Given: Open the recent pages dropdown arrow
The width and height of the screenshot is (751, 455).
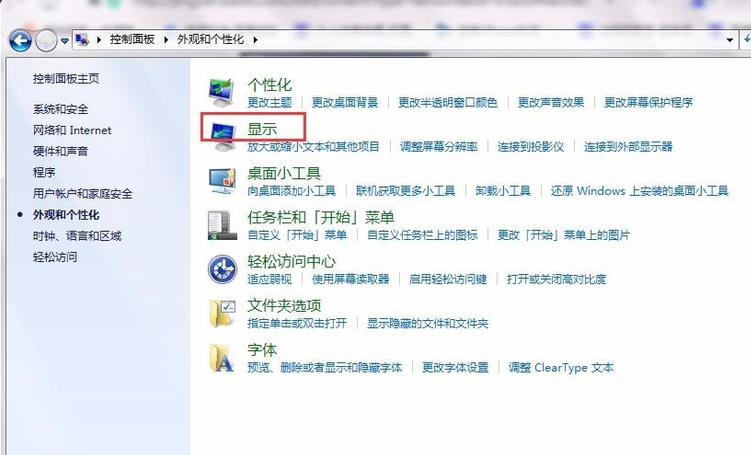Looking at the screenshot, I should (65, 41).
